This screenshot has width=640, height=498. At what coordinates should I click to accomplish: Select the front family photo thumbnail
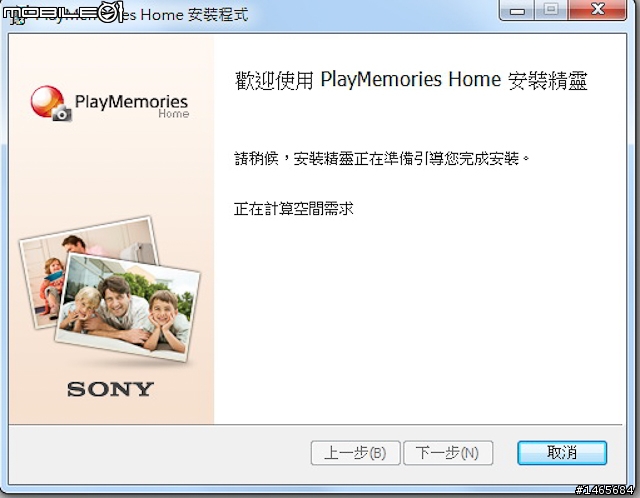pyautogui.click(x=128, y=307)
